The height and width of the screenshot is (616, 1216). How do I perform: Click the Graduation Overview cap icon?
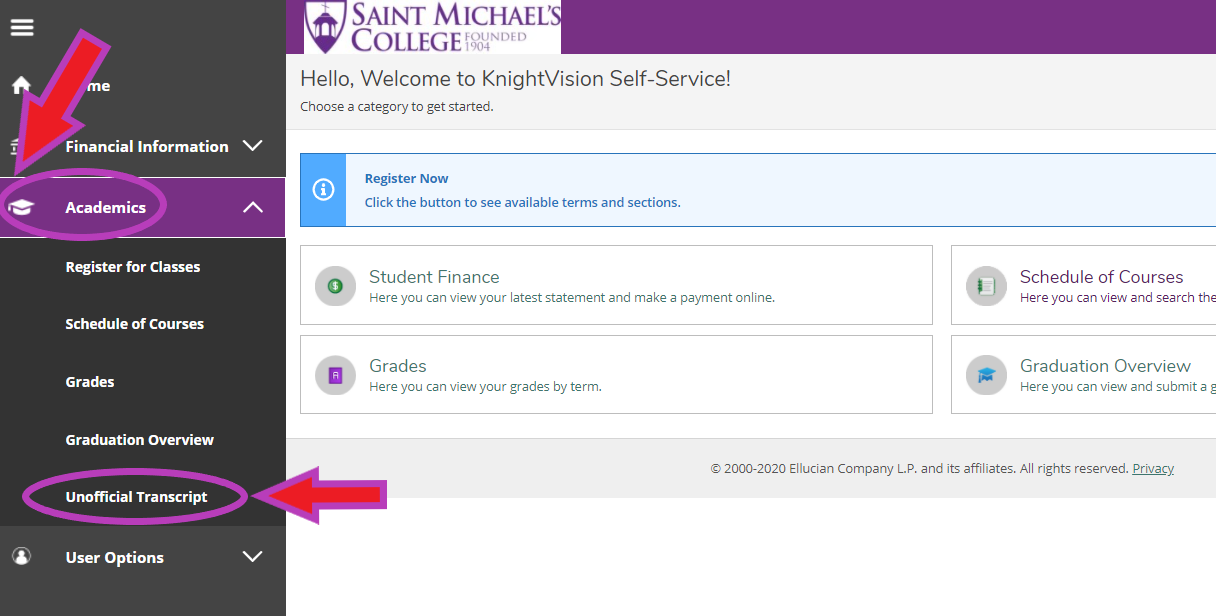(986, 376)
